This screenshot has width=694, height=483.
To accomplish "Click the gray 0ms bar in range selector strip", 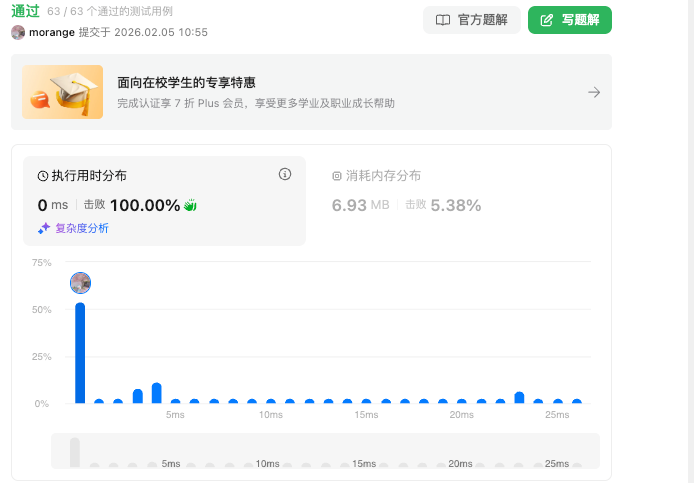I will point(75,452).
